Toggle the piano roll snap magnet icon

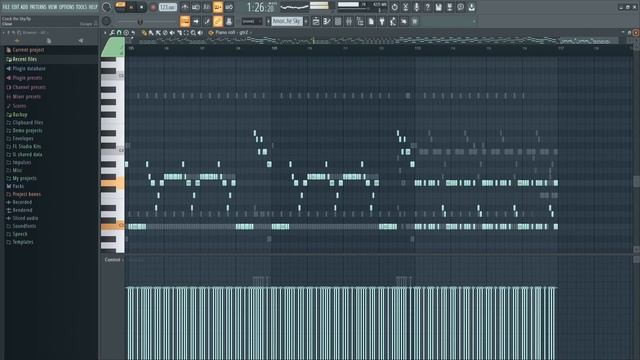[x=119, y=33]
